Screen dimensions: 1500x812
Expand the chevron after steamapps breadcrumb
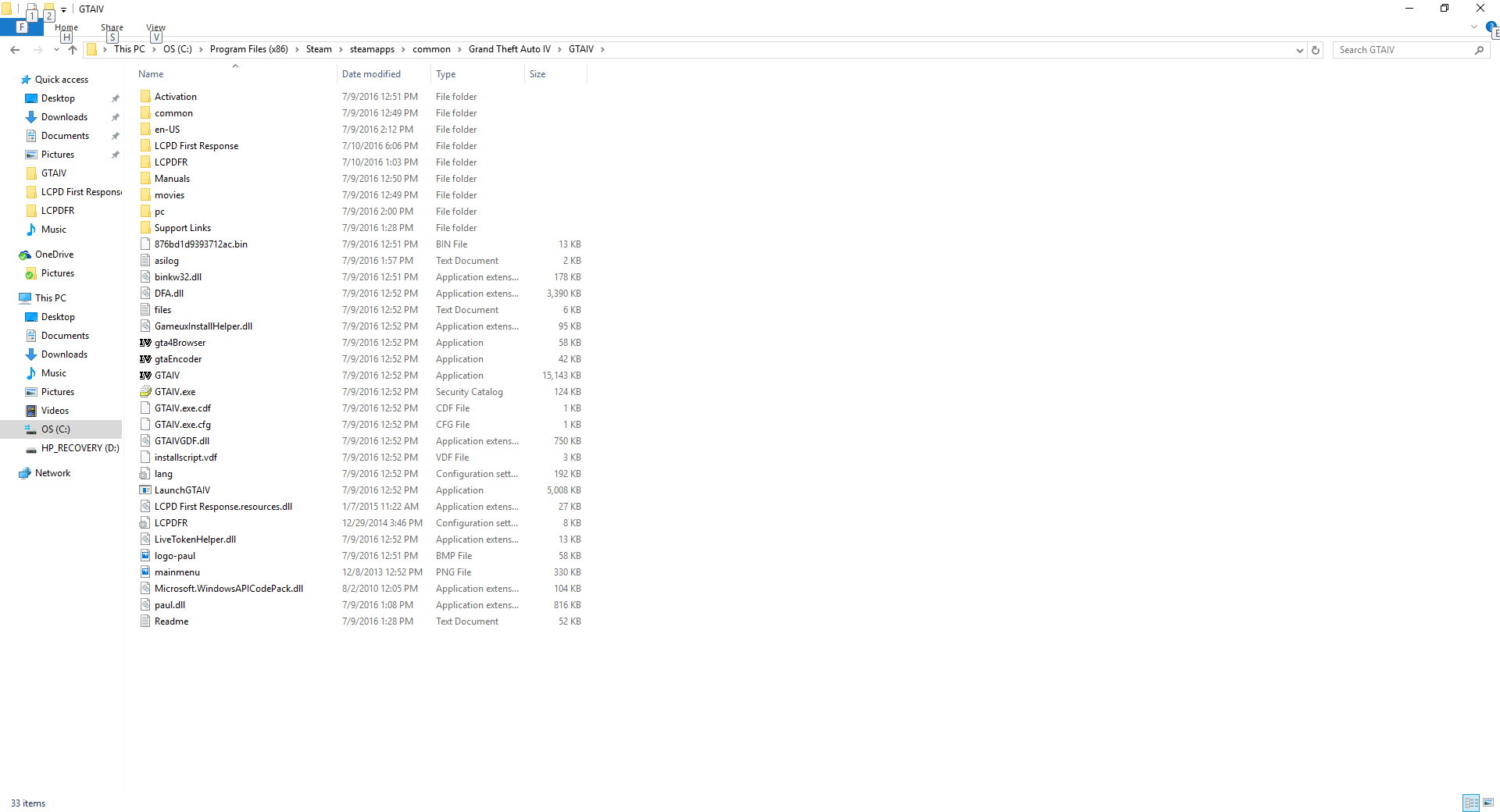(x=403, y=49)
